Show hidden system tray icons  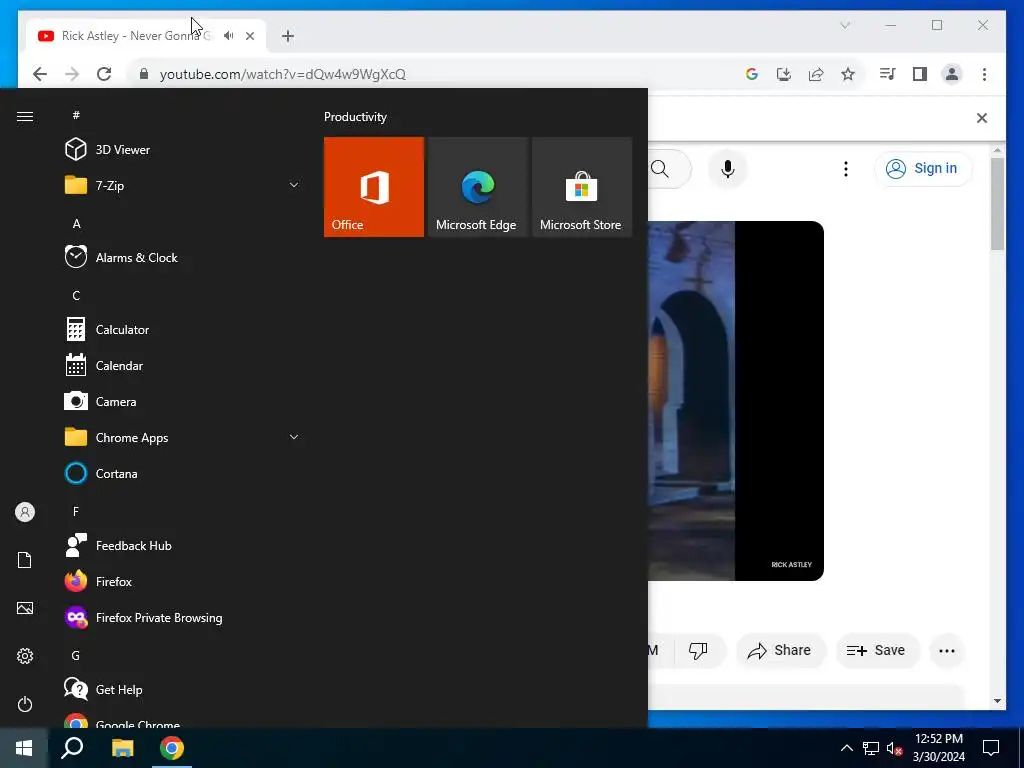(x=846, y=748)
